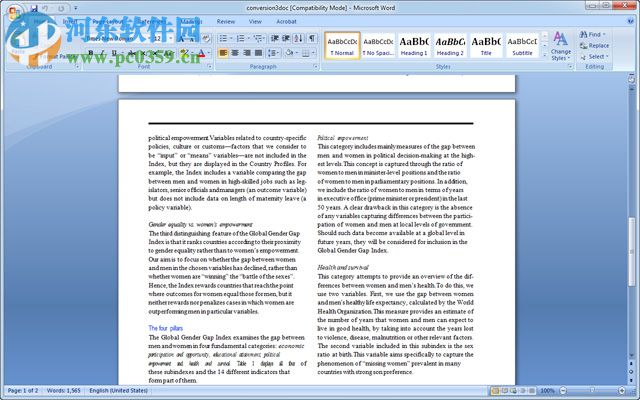The image size is (640, 400).
Task: Click the Font Color button
Action: tap(202, 53)
